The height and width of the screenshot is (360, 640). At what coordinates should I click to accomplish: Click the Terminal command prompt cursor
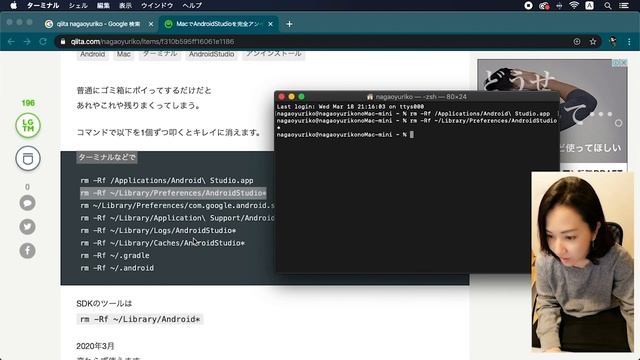click(411, 134)
